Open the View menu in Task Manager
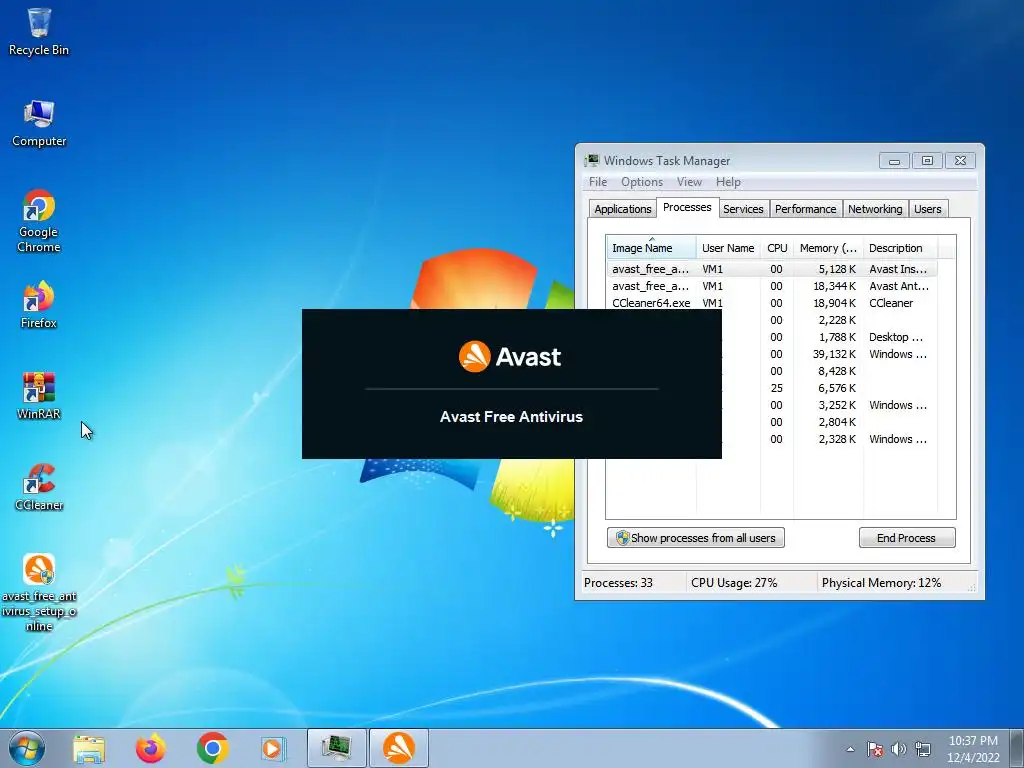 tap(689, 182)
